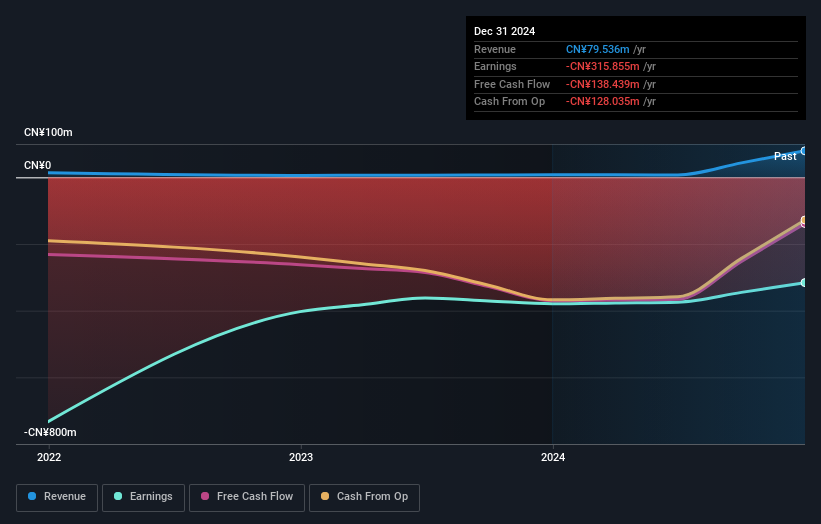
Task: Click the Past label on chart
Action: [x=785, y=156]
